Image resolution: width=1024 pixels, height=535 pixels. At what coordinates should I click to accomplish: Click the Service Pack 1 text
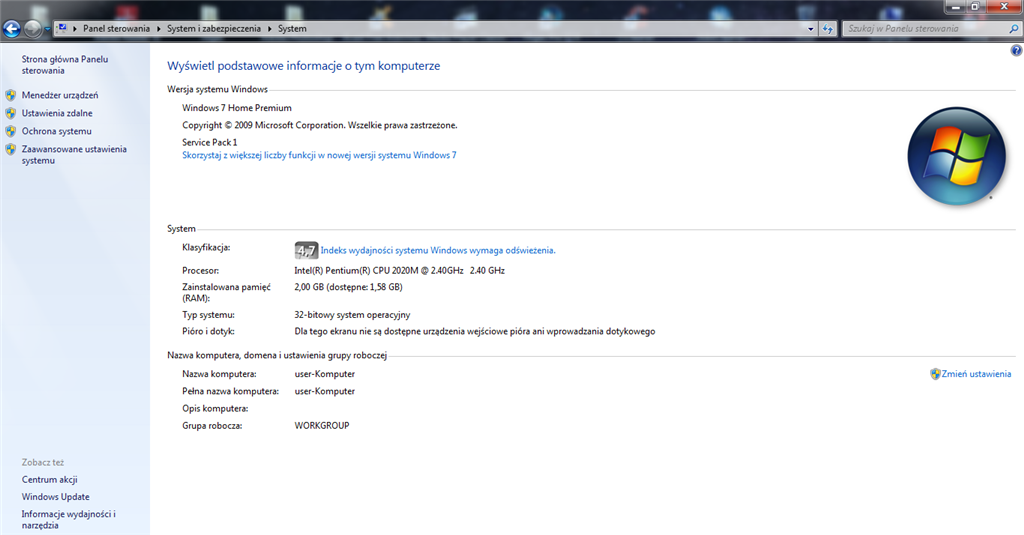point(210,142)
